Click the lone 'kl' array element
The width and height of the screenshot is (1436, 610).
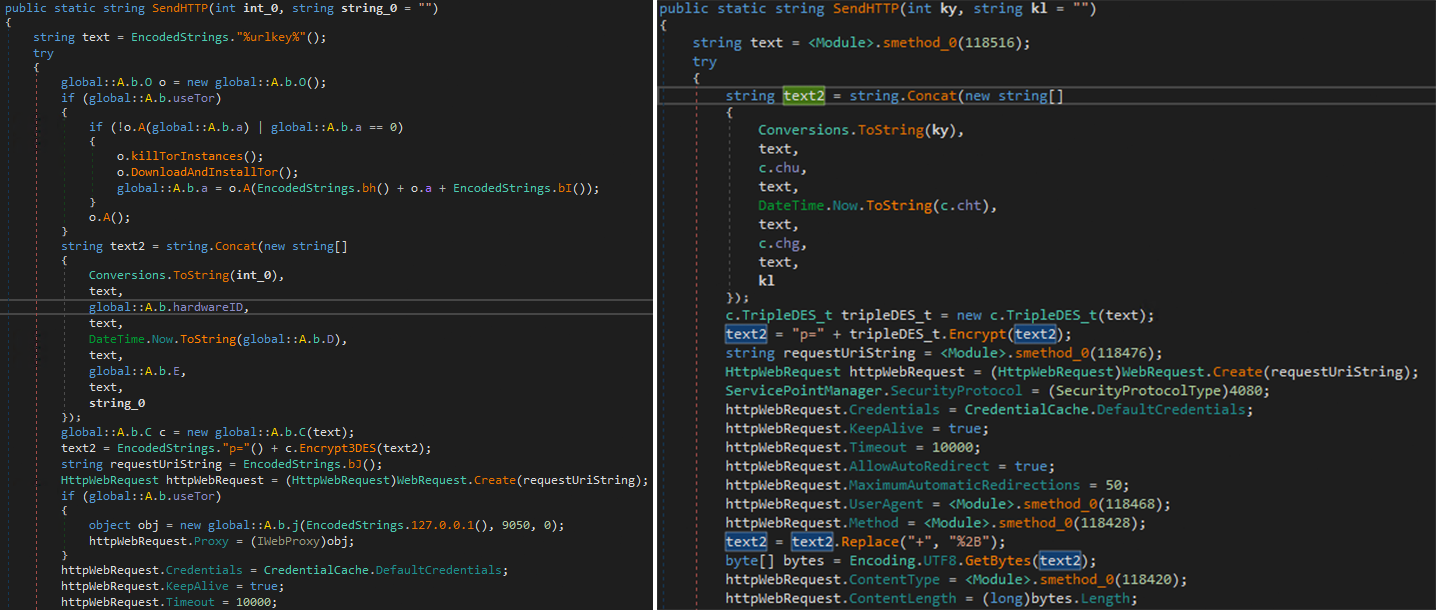pos(766,282)
